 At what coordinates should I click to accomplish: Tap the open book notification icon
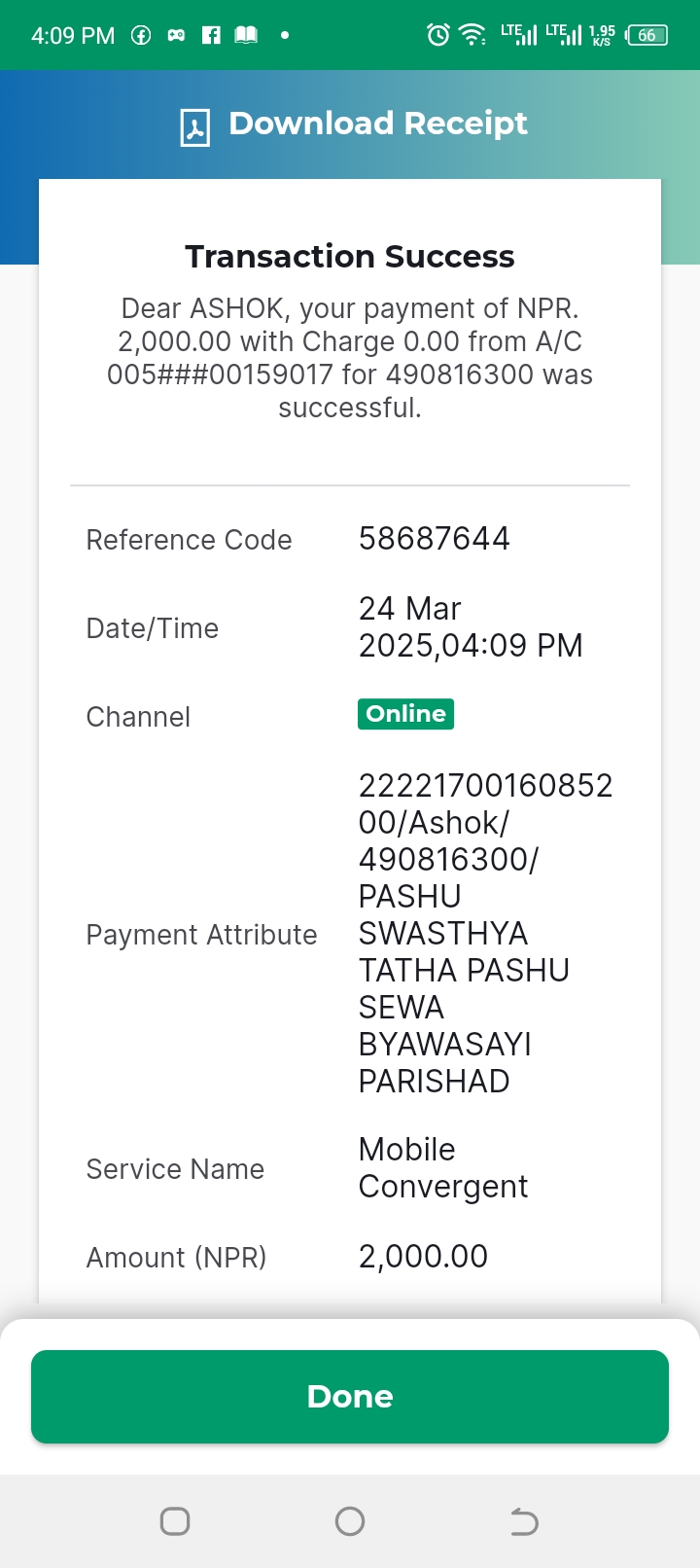coord(246,35)
